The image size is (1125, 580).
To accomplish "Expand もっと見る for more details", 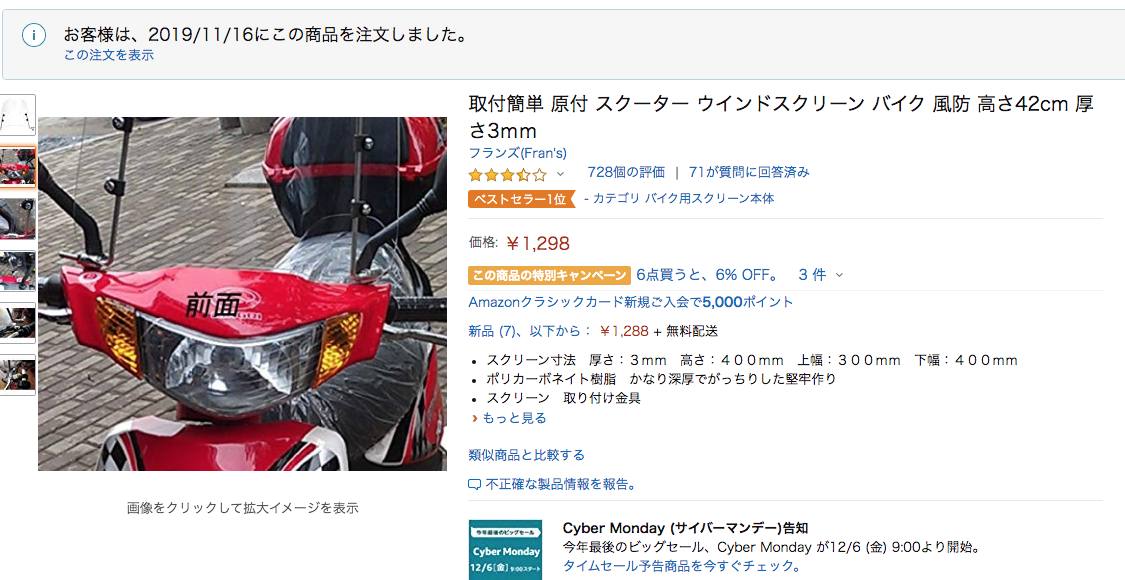I will point(509,418).
